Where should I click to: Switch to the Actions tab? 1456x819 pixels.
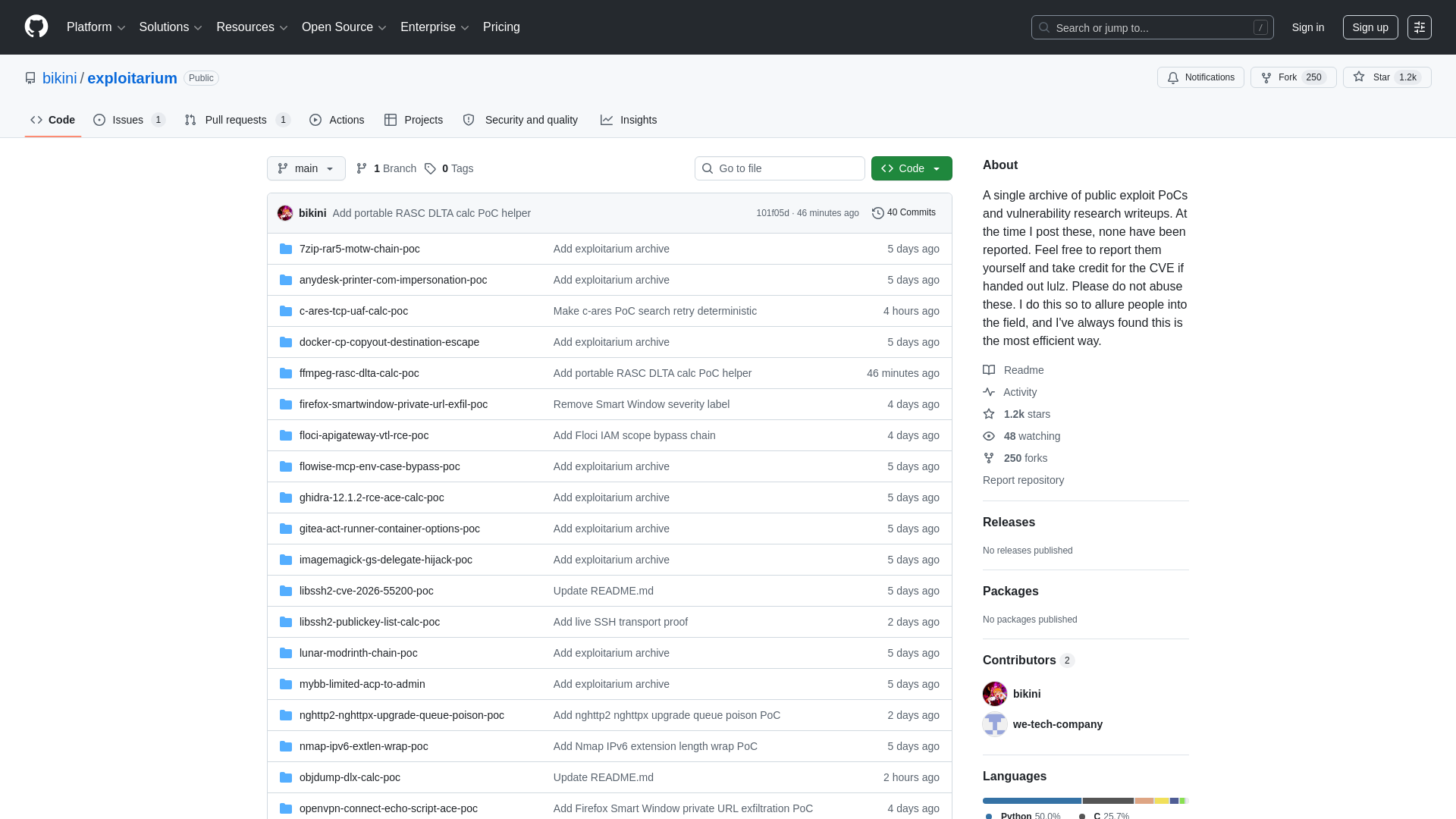point(337,120)
